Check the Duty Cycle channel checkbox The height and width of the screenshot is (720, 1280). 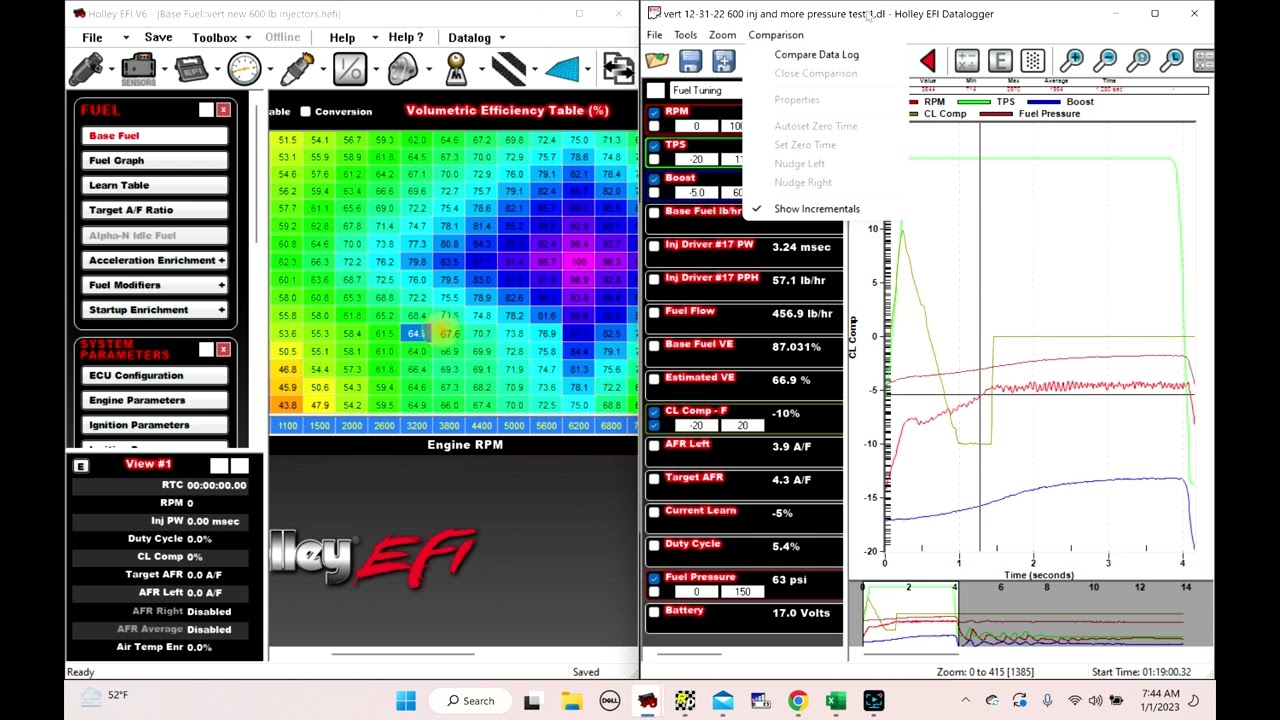tap(654, 545)
